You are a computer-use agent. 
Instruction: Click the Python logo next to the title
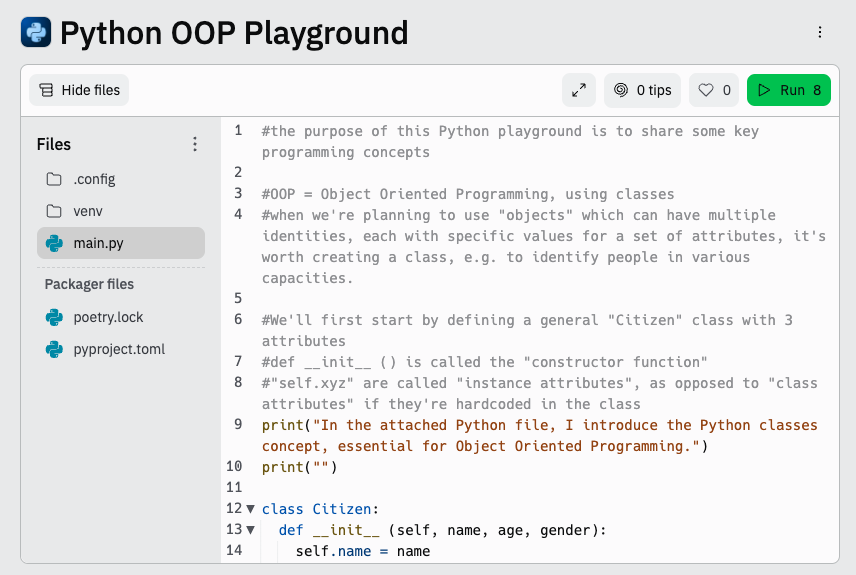tap(36, 32)
